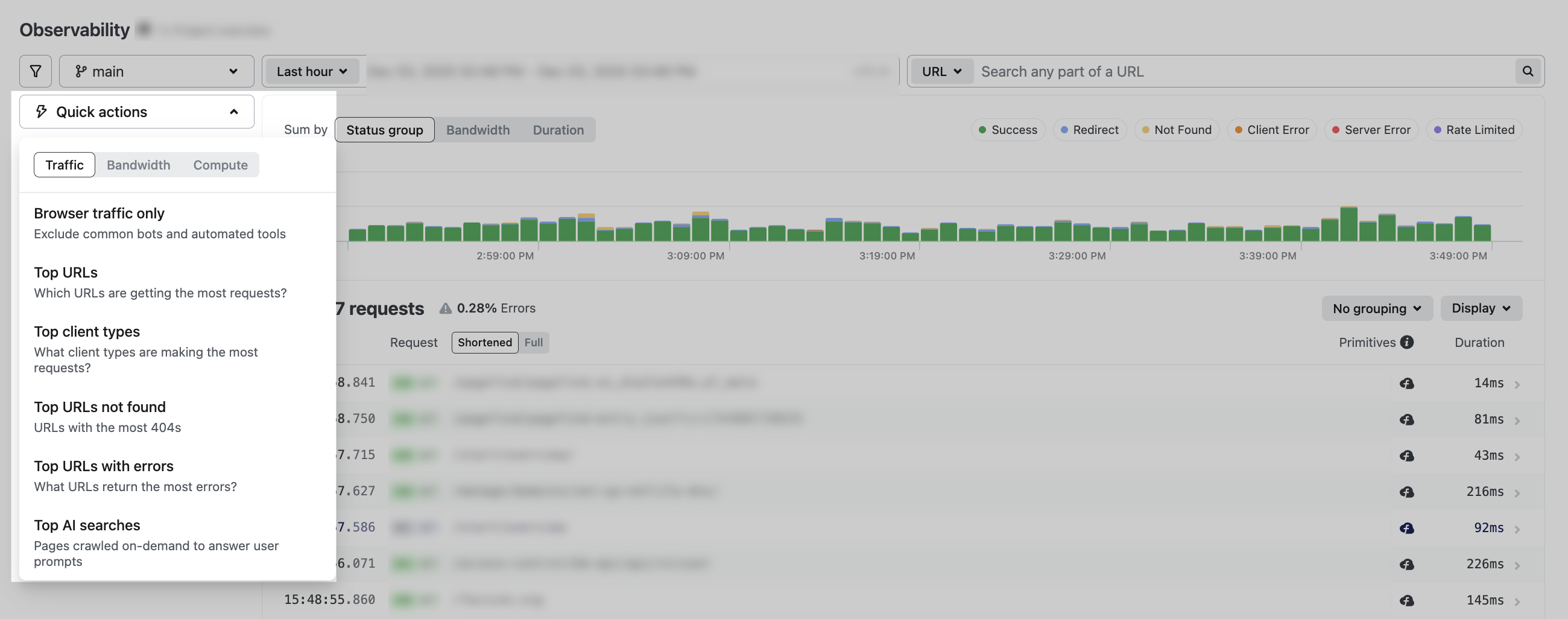Toggle Success in the chart legend

coord(1007,130)
